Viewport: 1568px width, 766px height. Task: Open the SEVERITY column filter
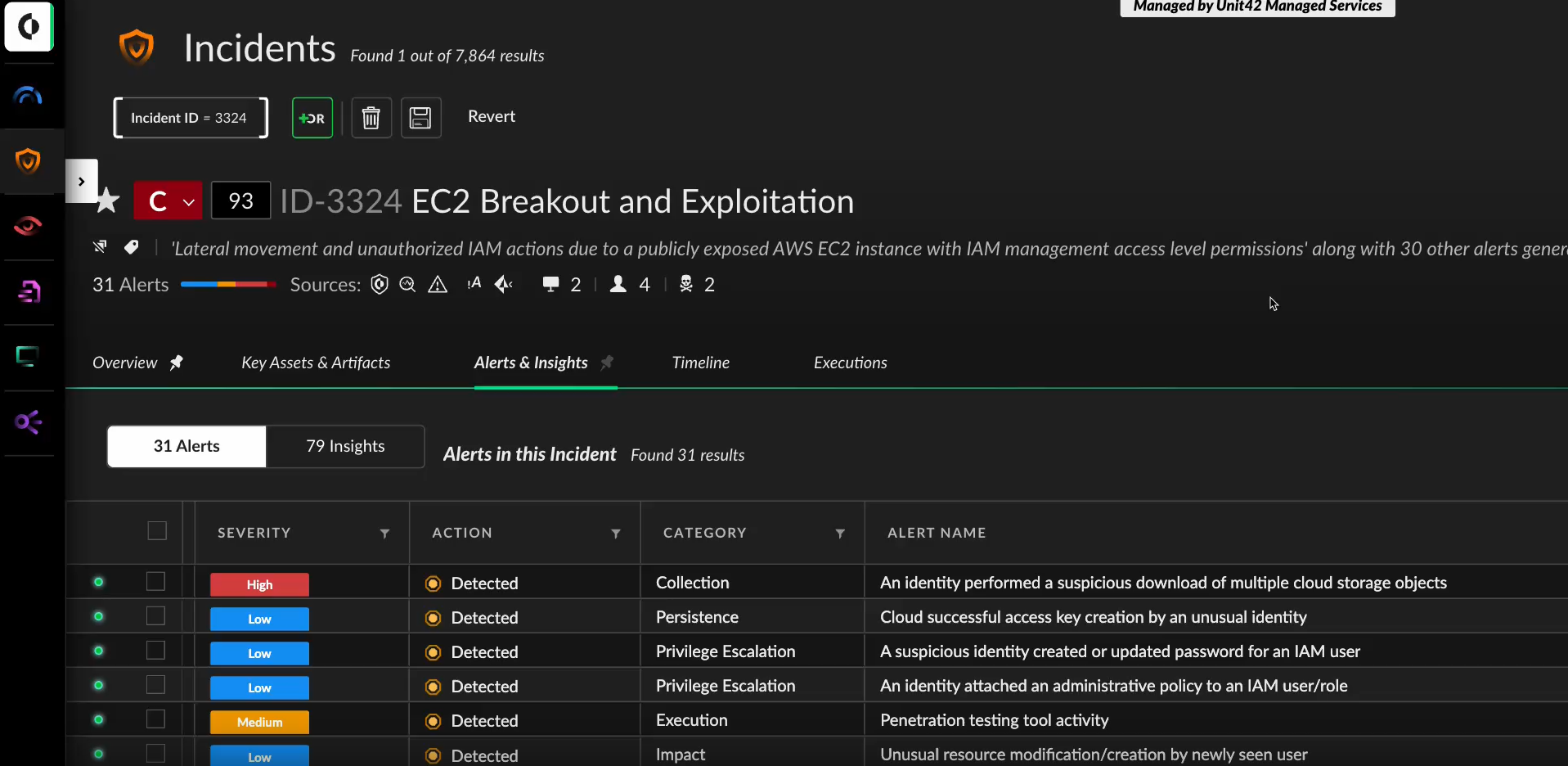click(x=384, y=534)
